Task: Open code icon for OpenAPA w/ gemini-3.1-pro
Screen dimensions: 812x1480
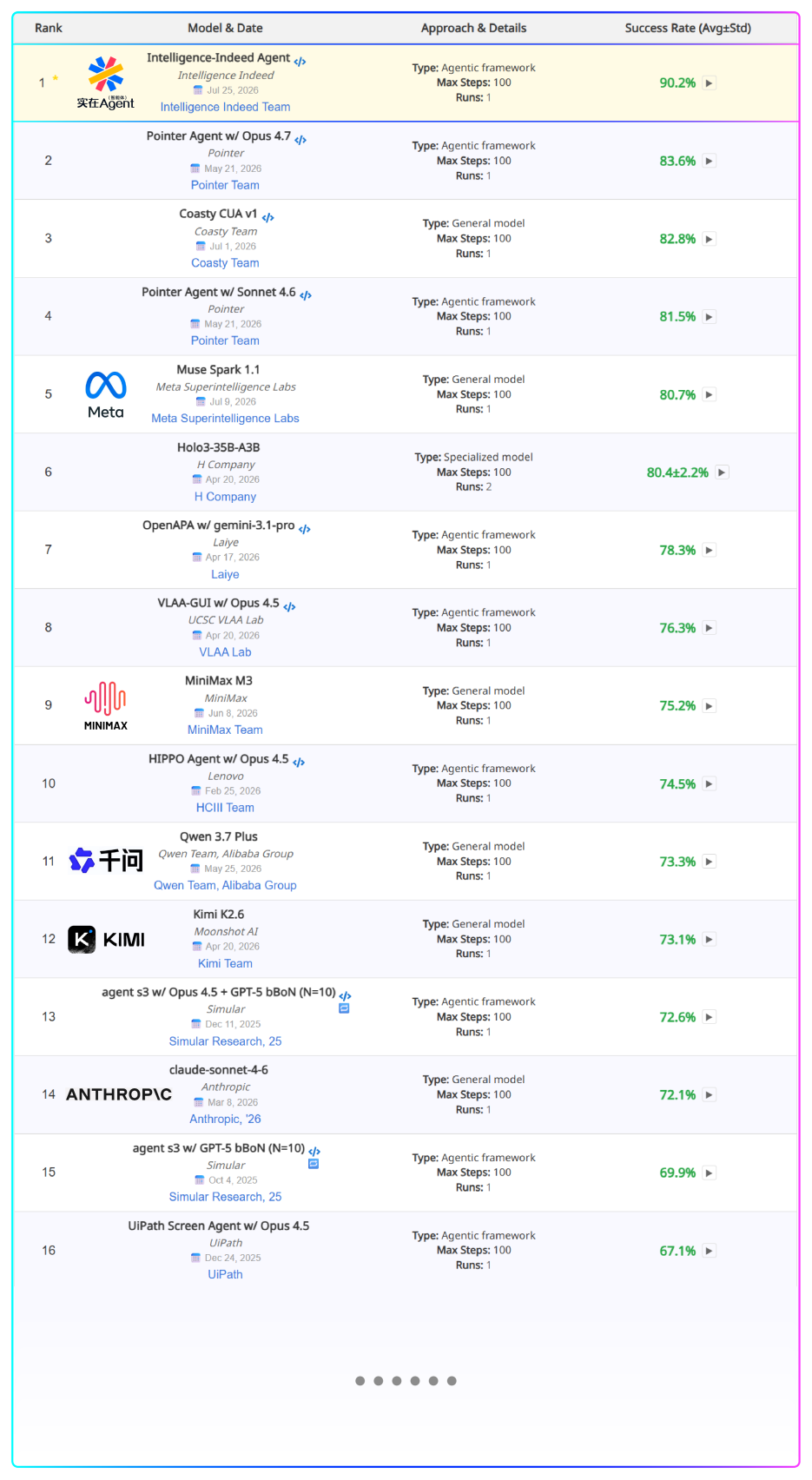Action: [x=305, y=529]
